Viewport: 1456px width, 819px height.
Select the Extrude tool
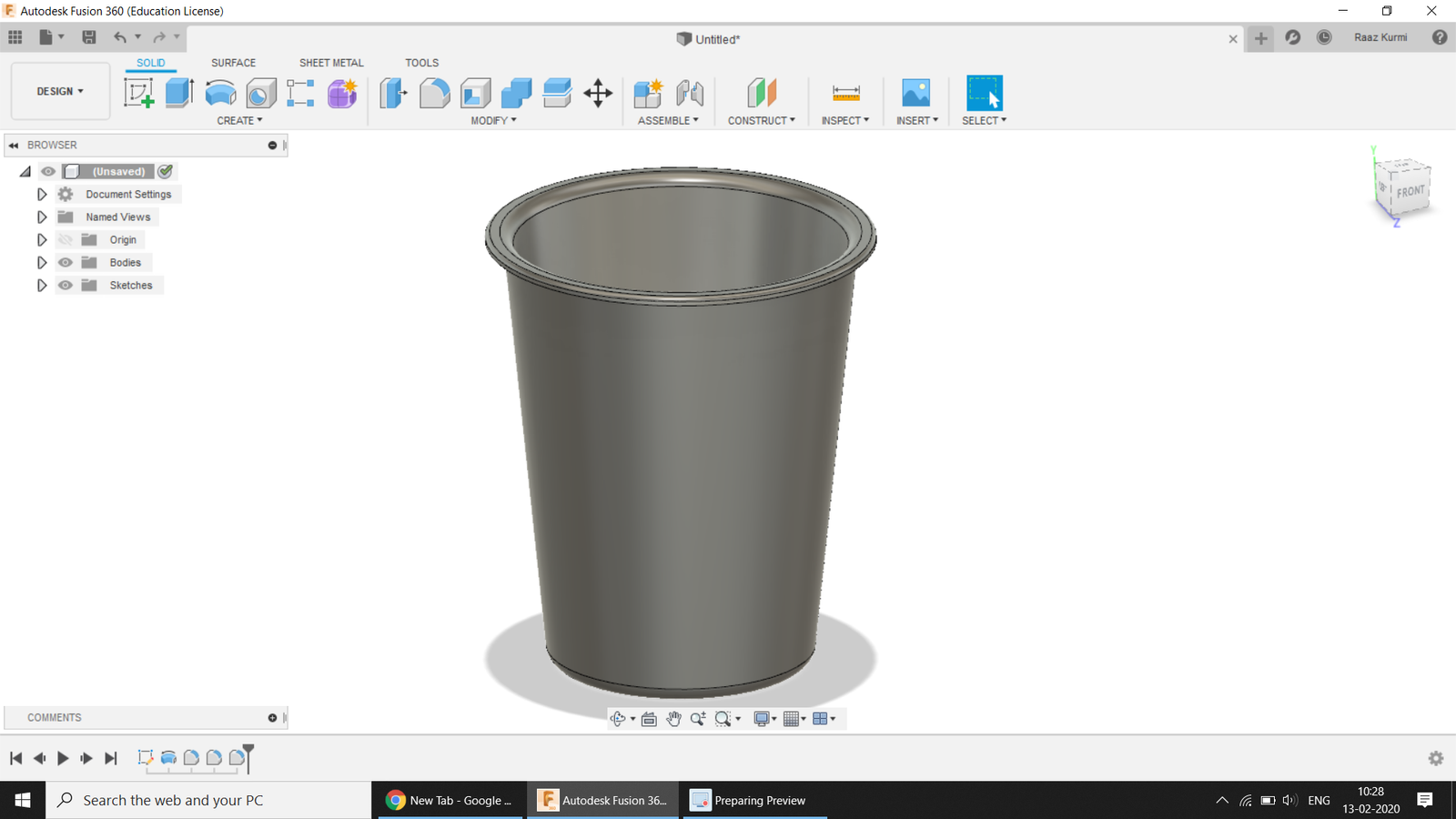click(x=179, y=93)
